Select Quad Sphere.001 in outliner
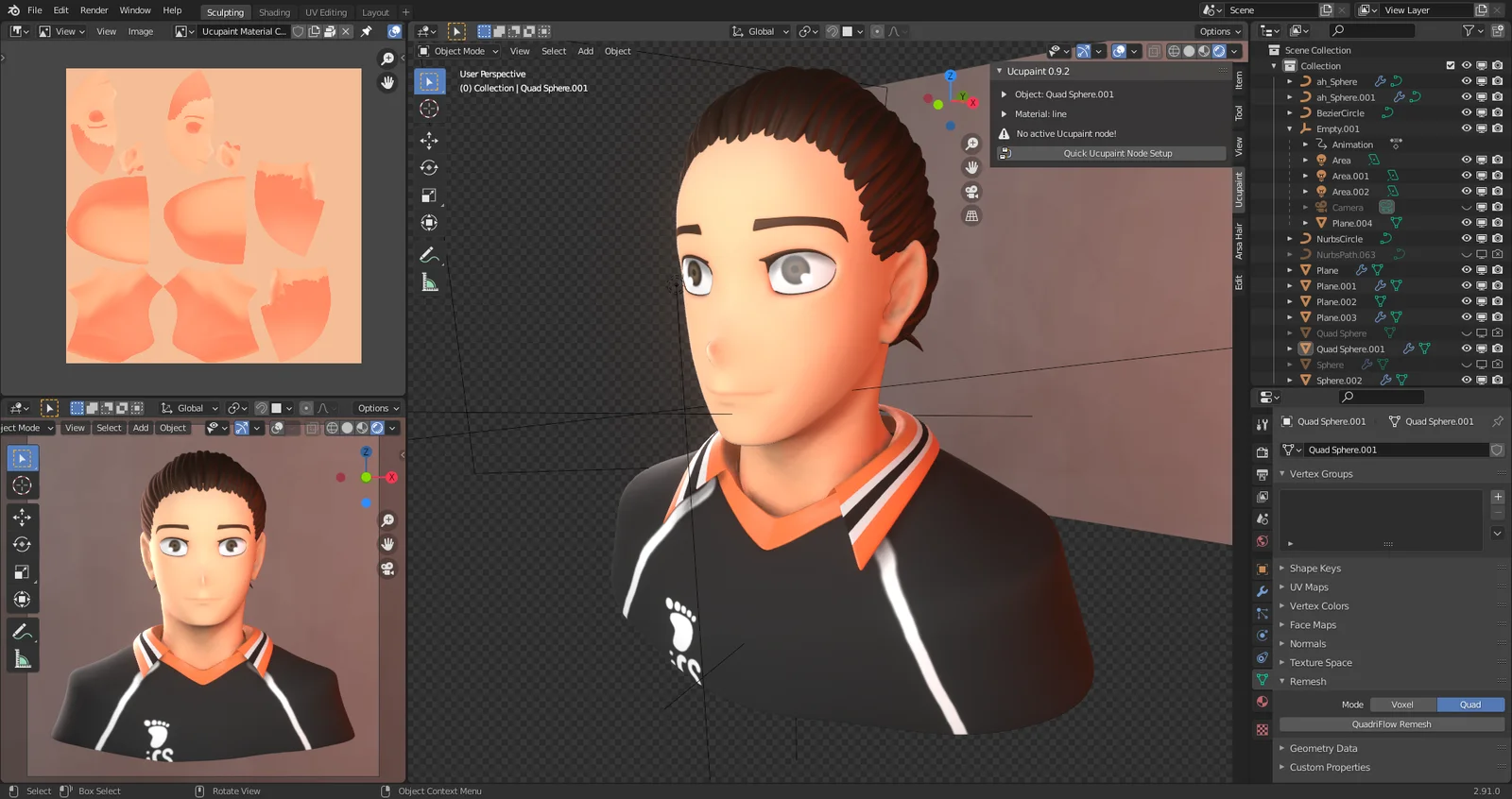Screen dimensions: 1512x799 coord(1350,348)
